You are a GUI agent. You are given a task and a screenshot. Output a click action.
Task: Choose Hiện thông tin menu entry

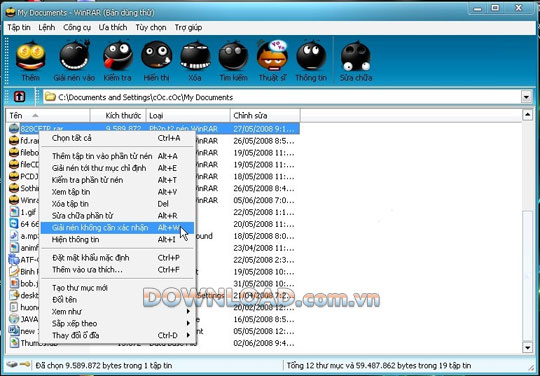(x=117, y=240)
